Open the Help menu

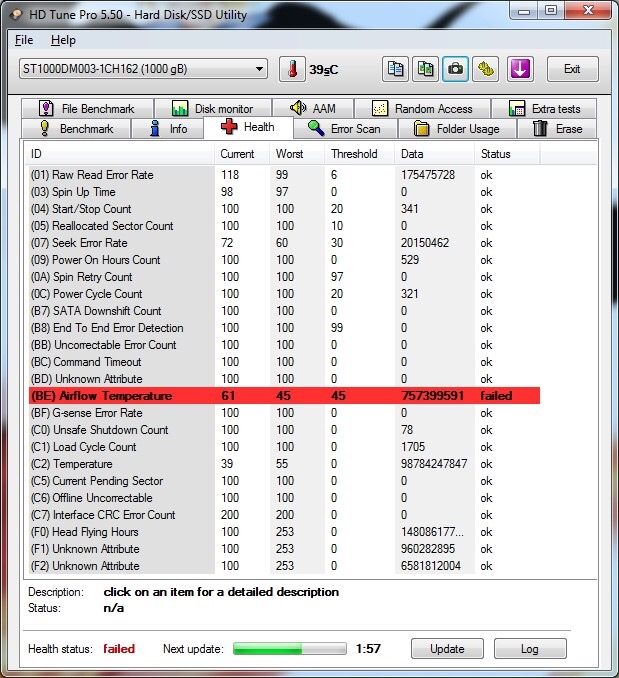63,40
